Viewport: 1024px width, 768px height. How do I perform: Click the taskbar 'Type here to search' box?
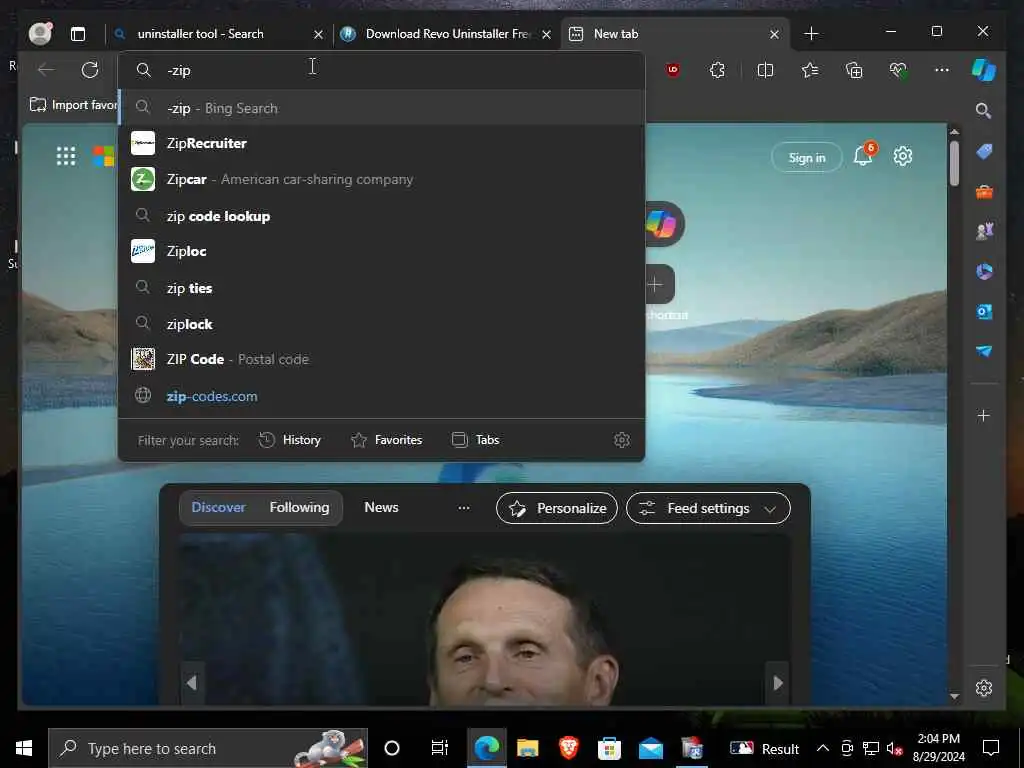click(x=208, y=748)
